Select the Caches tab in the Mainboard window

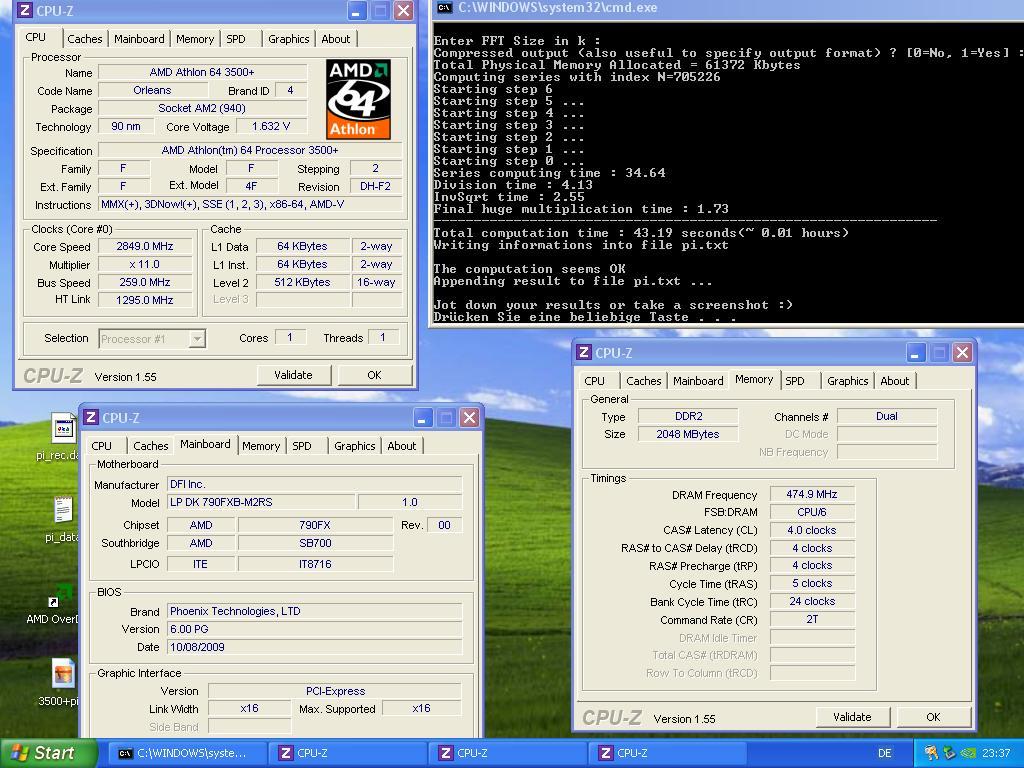pyautogui.click(x=151, y=446)
